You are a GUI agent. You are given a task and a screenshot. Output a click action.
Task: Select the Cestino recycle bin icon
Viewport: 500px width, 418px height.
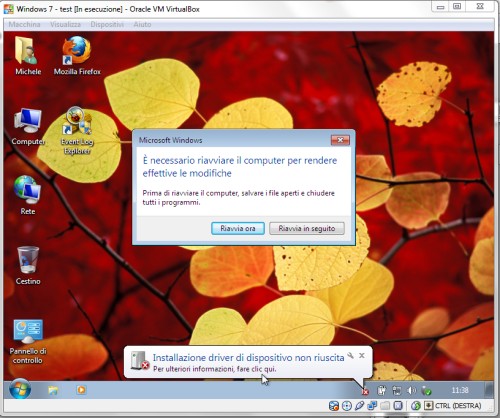[x=28, y=266]
